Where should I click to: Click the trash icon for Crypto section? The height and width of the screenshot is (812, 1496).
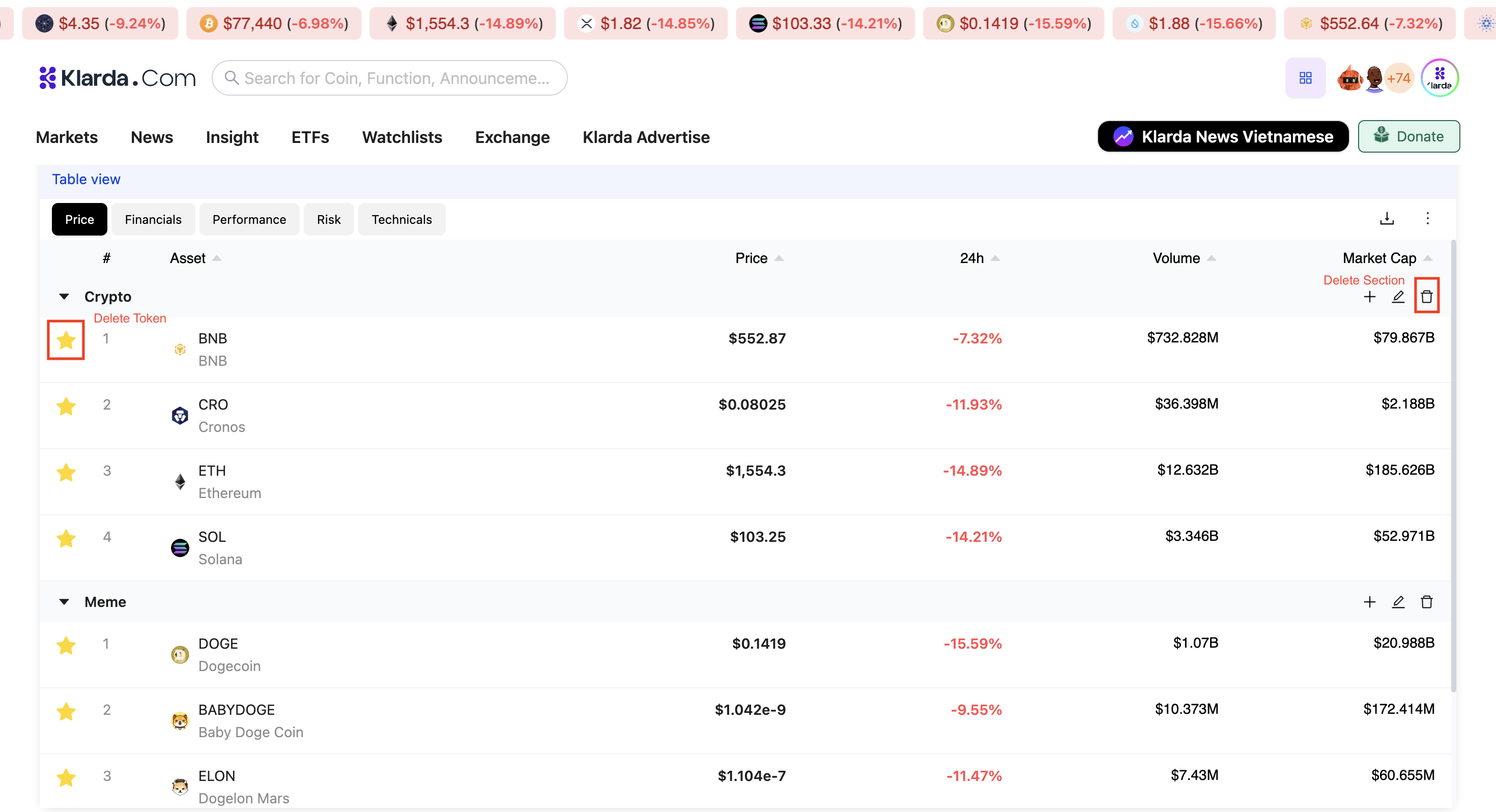point(1426,297)
